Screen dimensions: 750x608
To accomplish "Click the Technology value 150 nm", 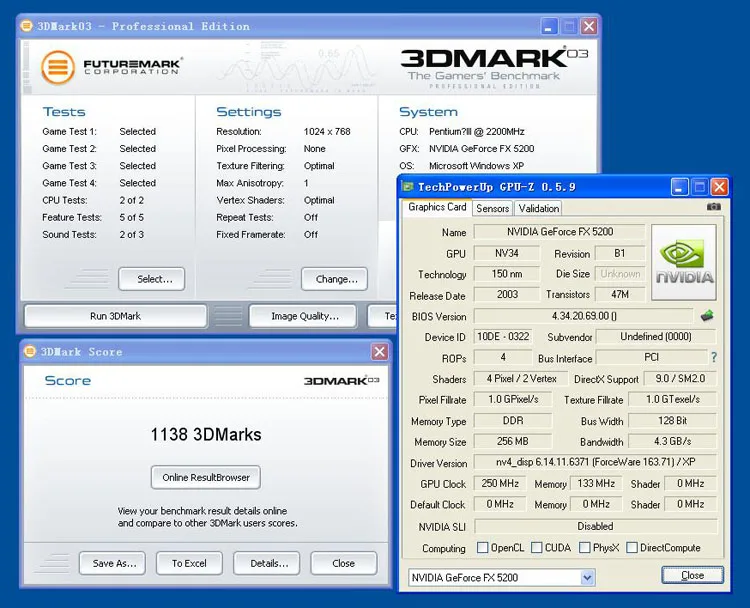I will (507, 274).
